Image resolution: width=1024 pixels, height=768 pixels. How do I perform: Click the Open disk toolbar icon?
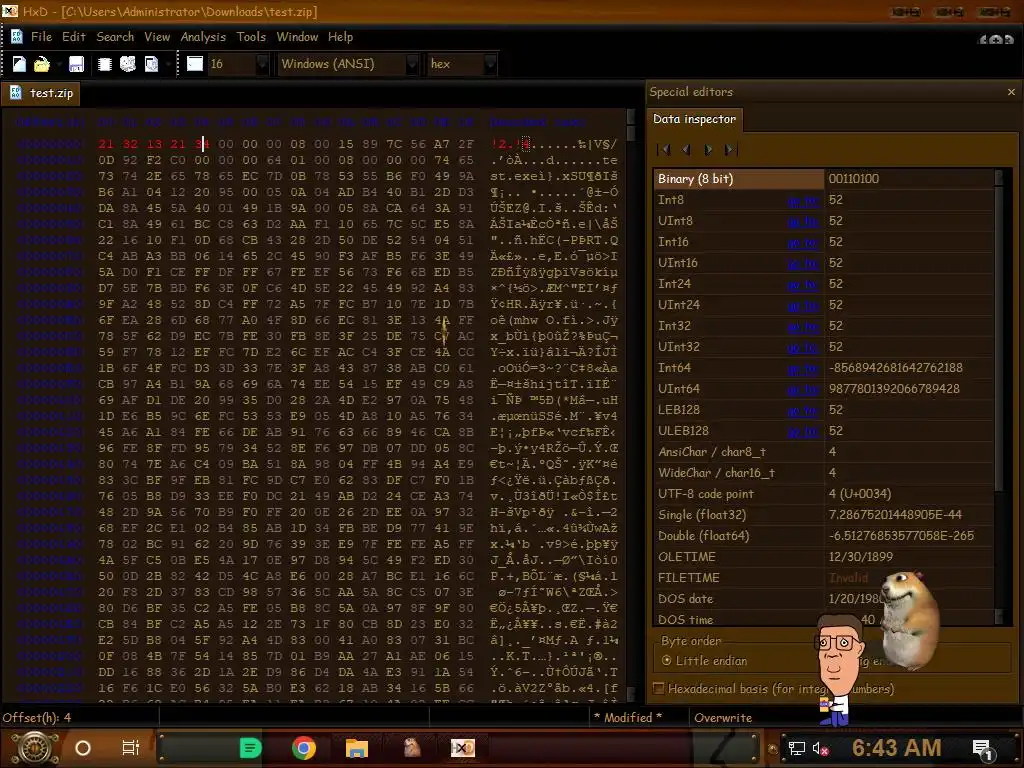(128, 64)
